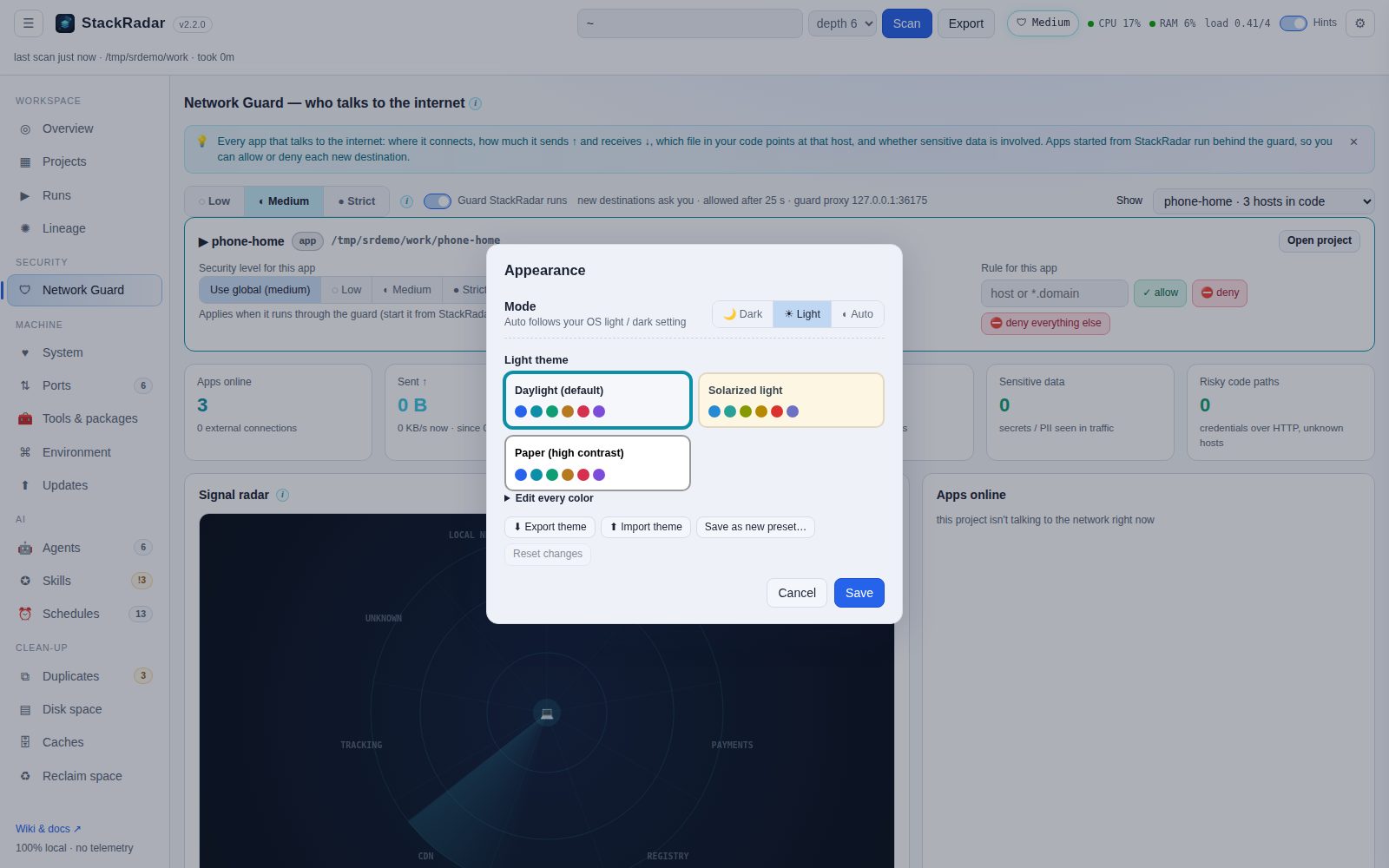Click the Duplicates sidebar icon
Viewport: 1389px width, 868px height.
click(25, 676)
